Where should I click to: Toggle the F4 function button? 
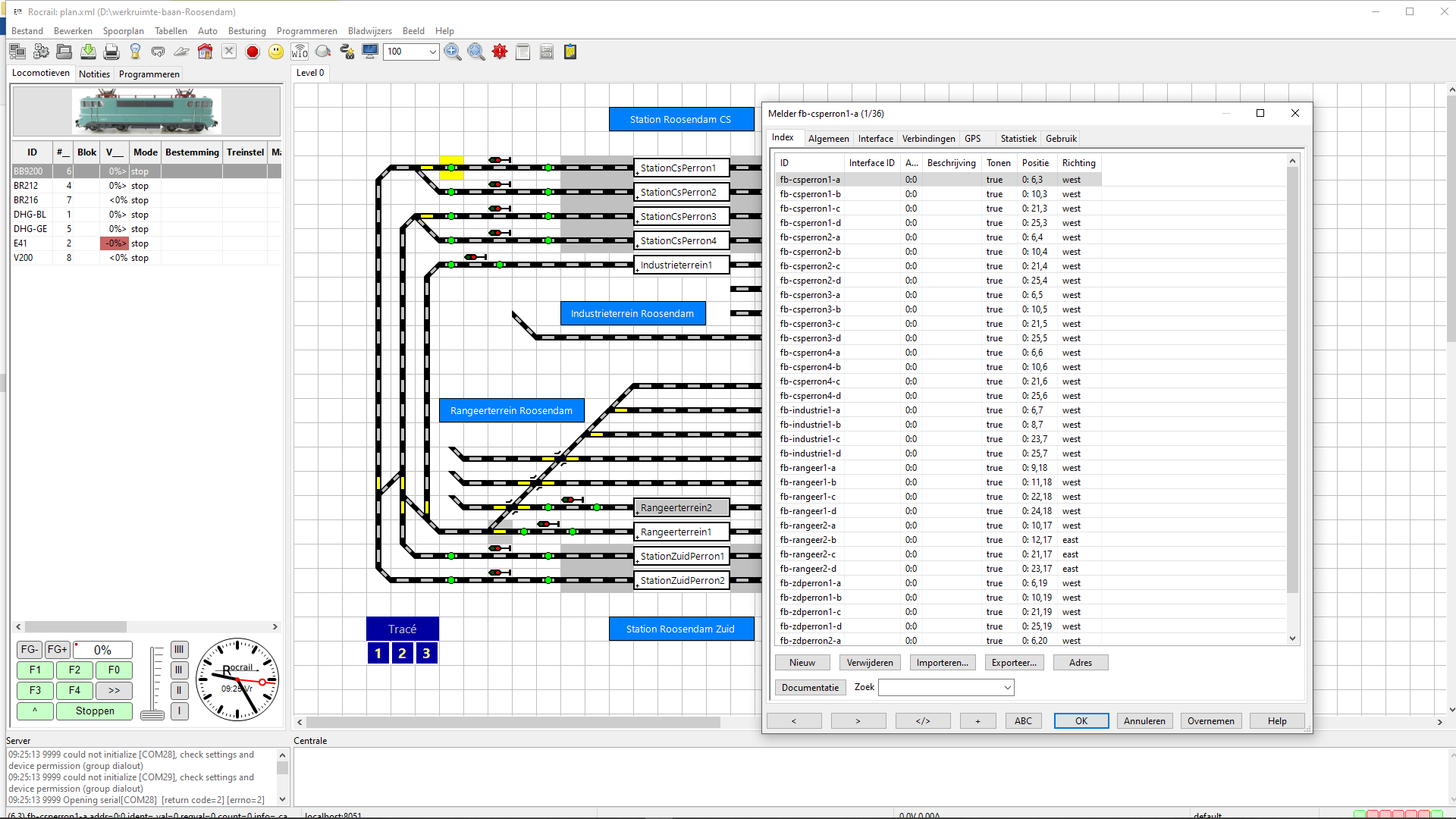(x=74, y=690)
